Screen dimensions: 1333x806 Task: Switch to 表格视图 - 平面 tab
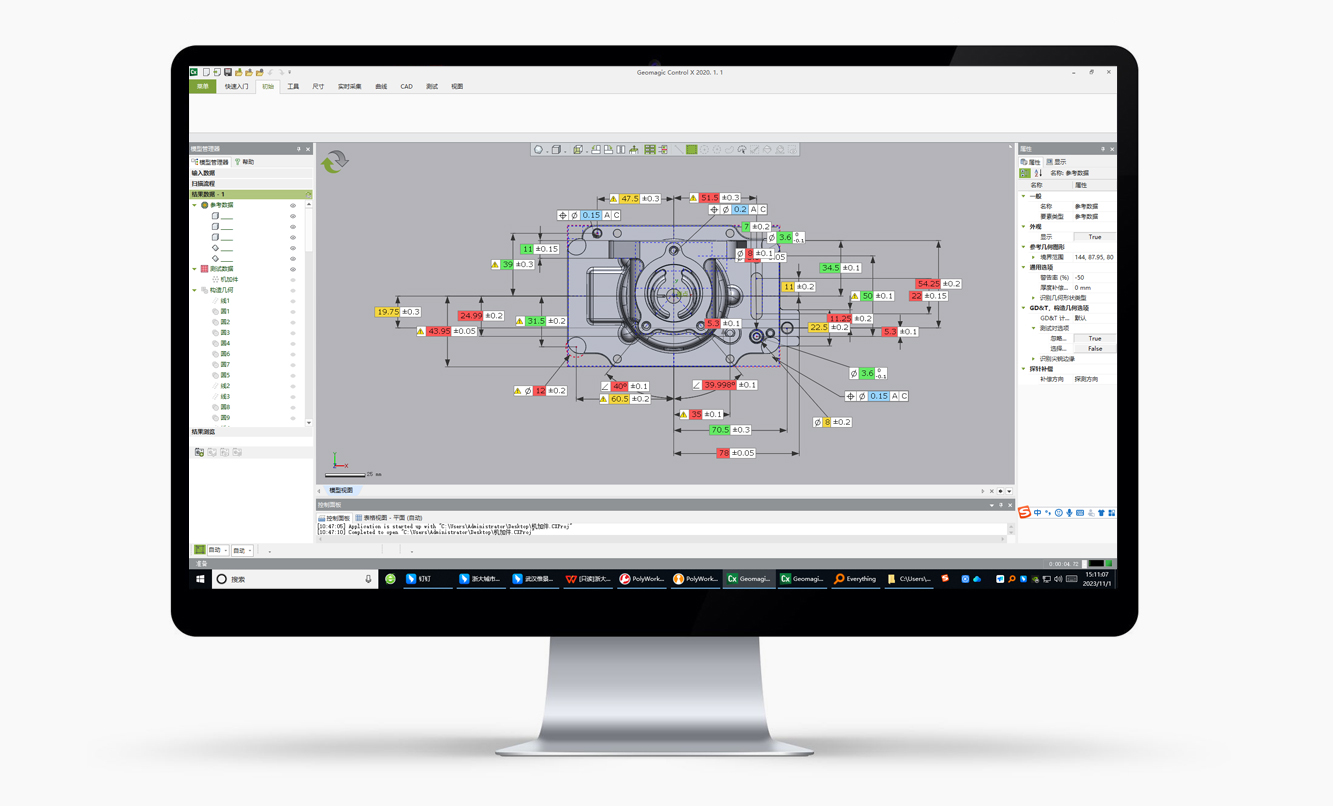390,518
